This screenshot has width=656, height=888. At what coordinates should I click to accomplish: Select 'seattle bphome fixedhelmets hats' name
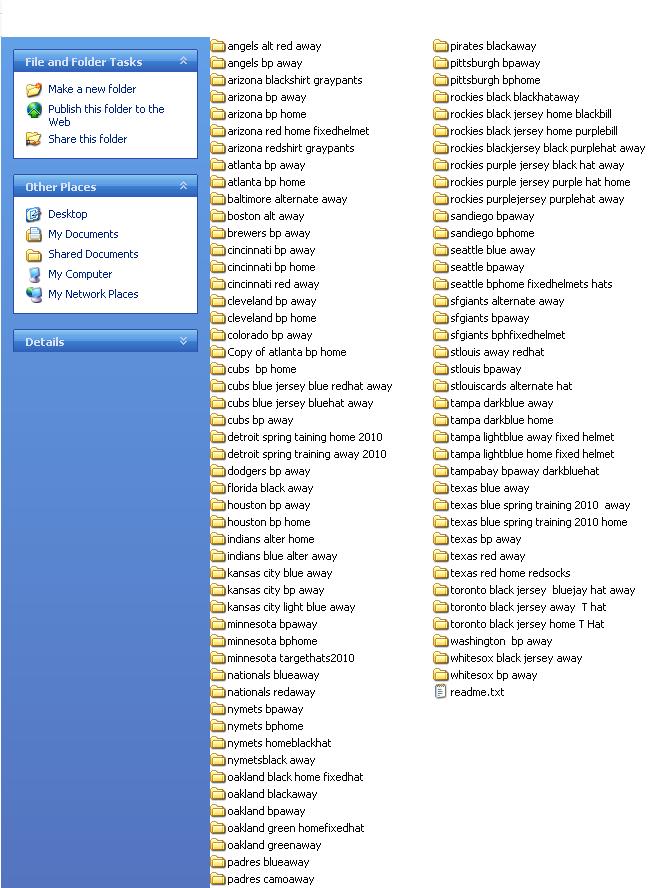tap(531, 284)
